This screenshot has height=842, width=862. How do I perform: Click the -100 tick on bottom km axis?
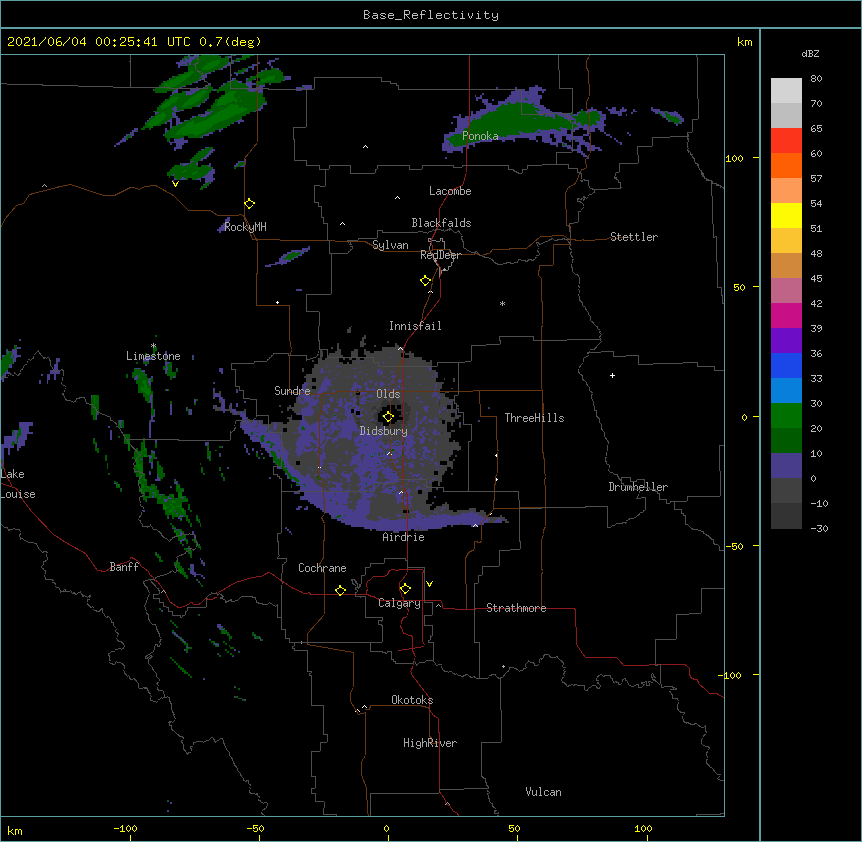click(x=125, y=828)
